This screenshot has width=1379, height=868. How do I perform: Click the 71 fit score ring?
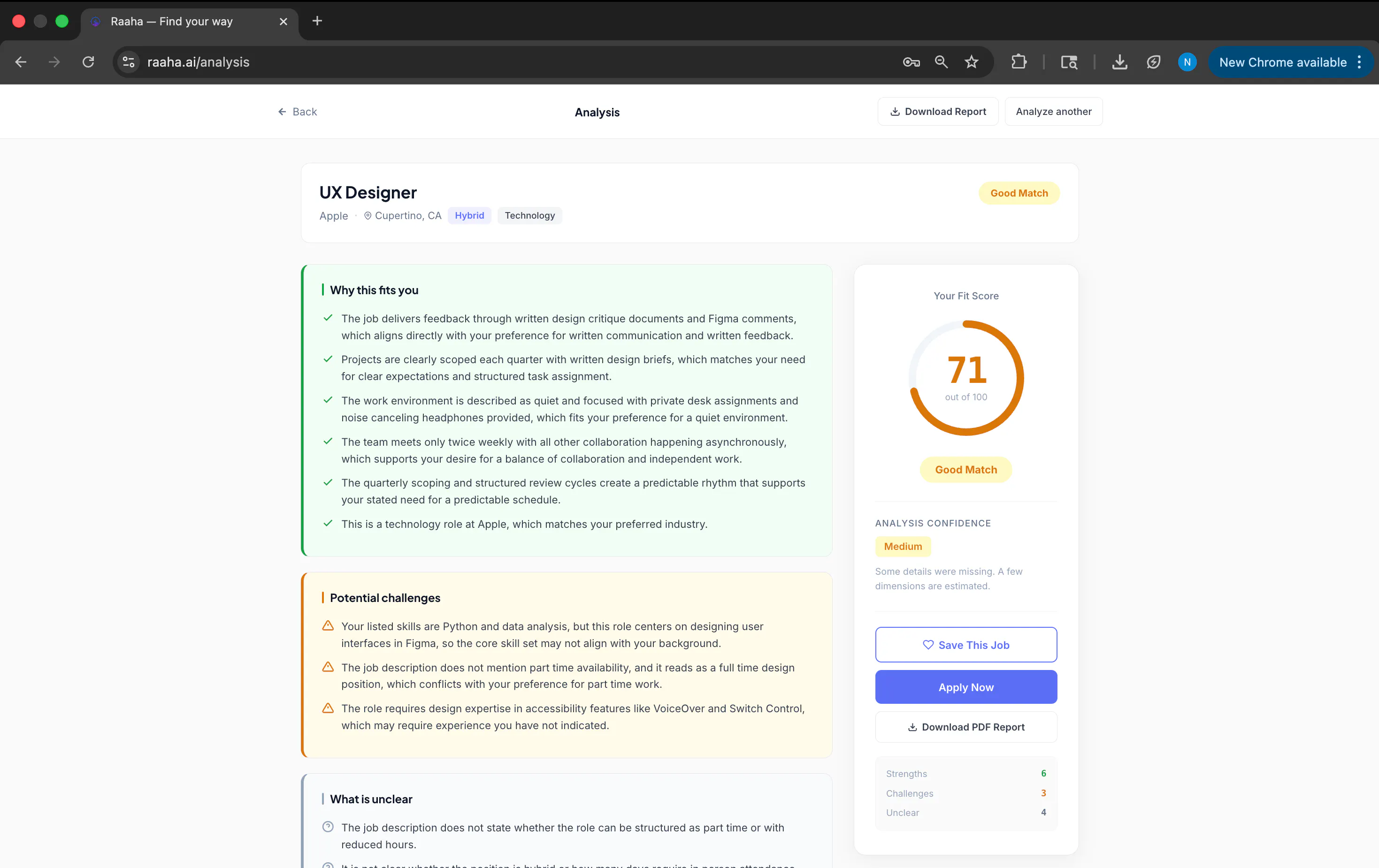tap(966, 378)
